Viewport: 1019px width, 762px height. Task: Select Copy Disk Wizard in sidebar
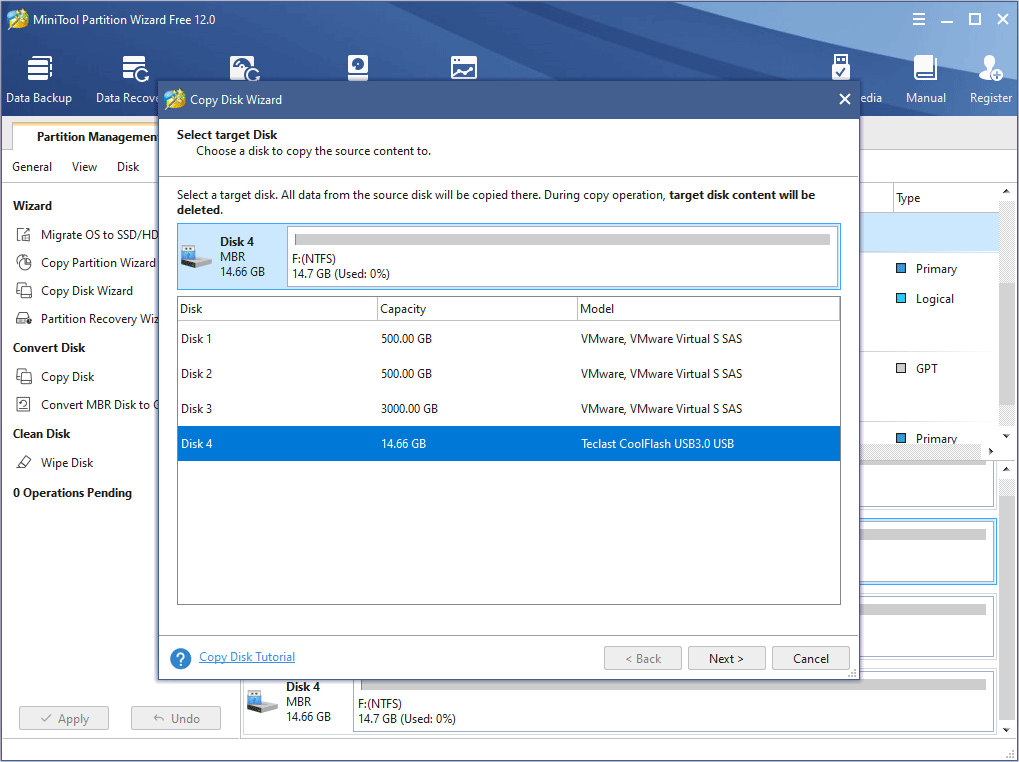tap(86, 291)
